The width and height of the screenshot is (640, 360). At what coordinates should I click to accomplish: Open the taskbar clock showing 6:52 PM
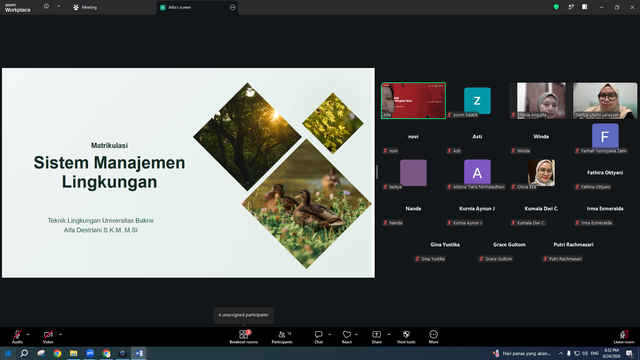pyautogui.click(x=611, y=353)
